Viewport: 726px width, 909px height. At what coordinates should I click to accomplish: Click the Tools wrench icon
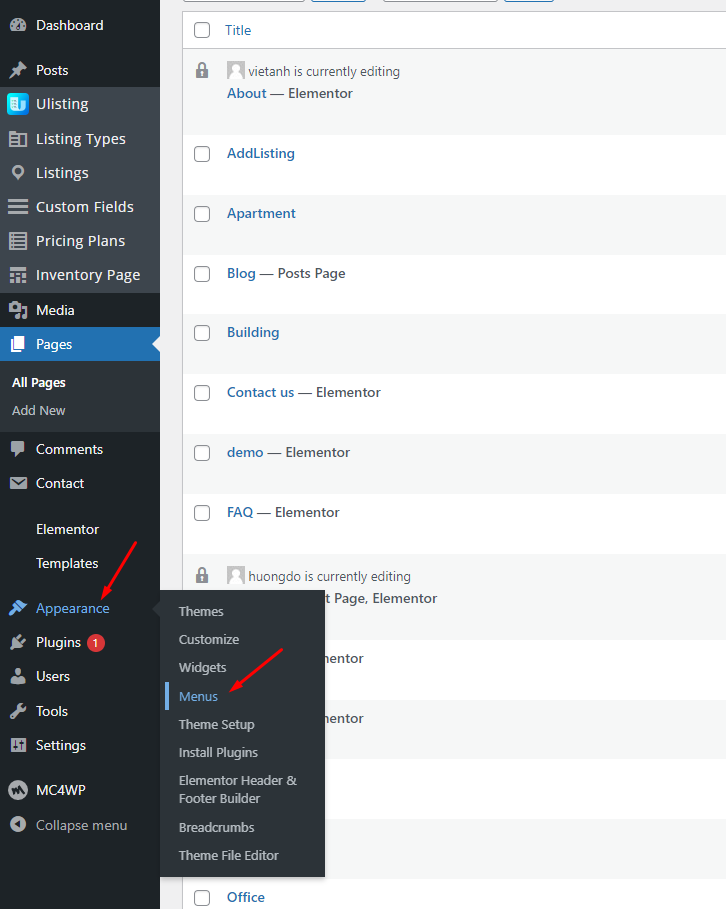pos(17,711)
